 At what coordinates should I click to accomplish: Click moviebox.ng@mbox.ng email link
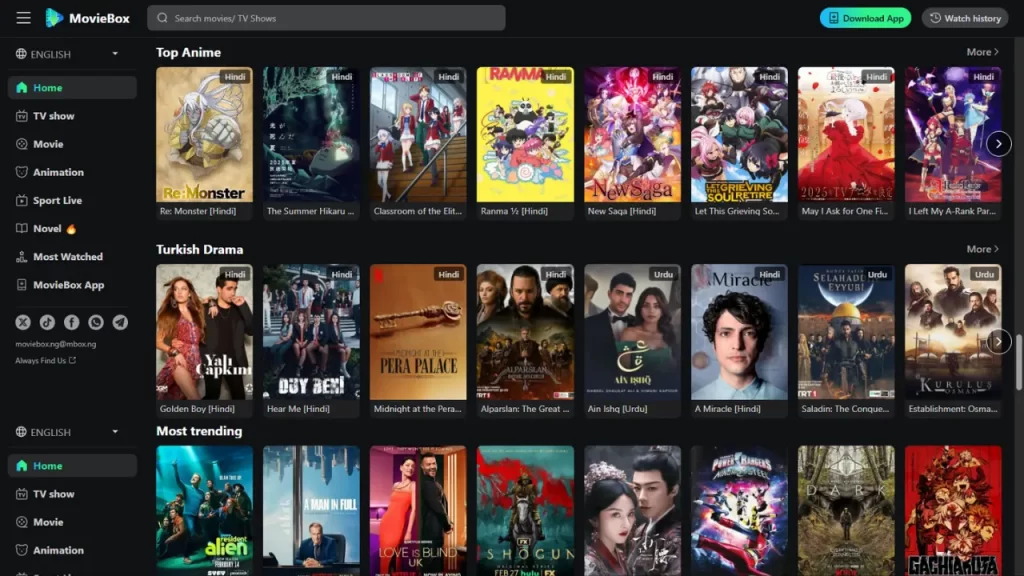click(x=56, y=344)
